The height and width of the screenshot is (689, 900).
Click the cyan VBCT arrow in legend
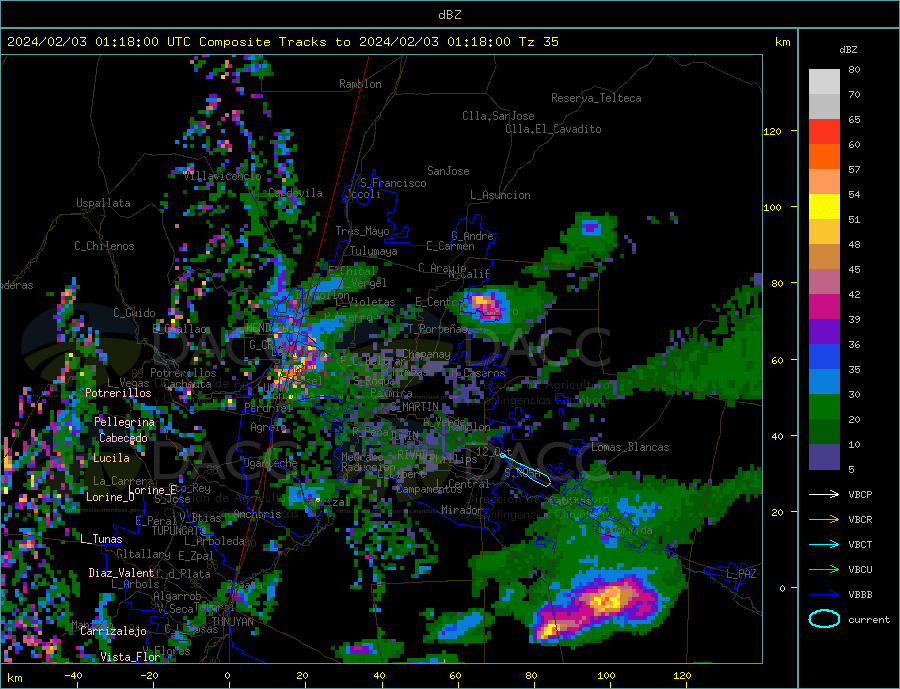(x=824, y=544)
